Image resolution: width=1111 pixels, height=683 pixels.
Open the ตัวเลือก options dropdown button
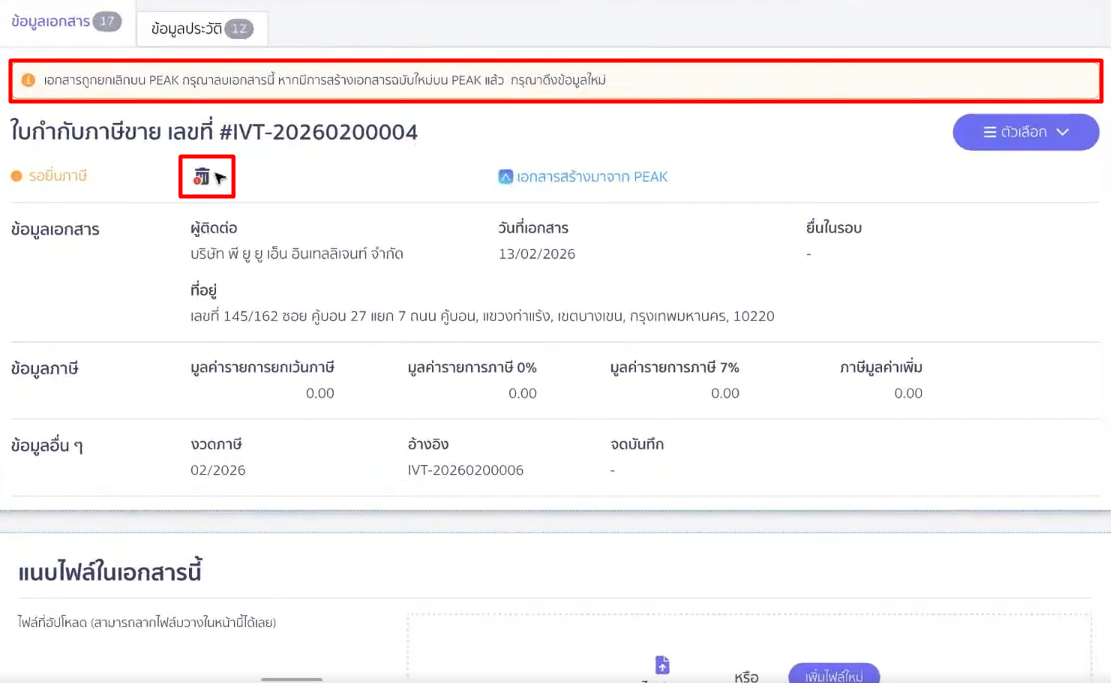point(1025,132)
